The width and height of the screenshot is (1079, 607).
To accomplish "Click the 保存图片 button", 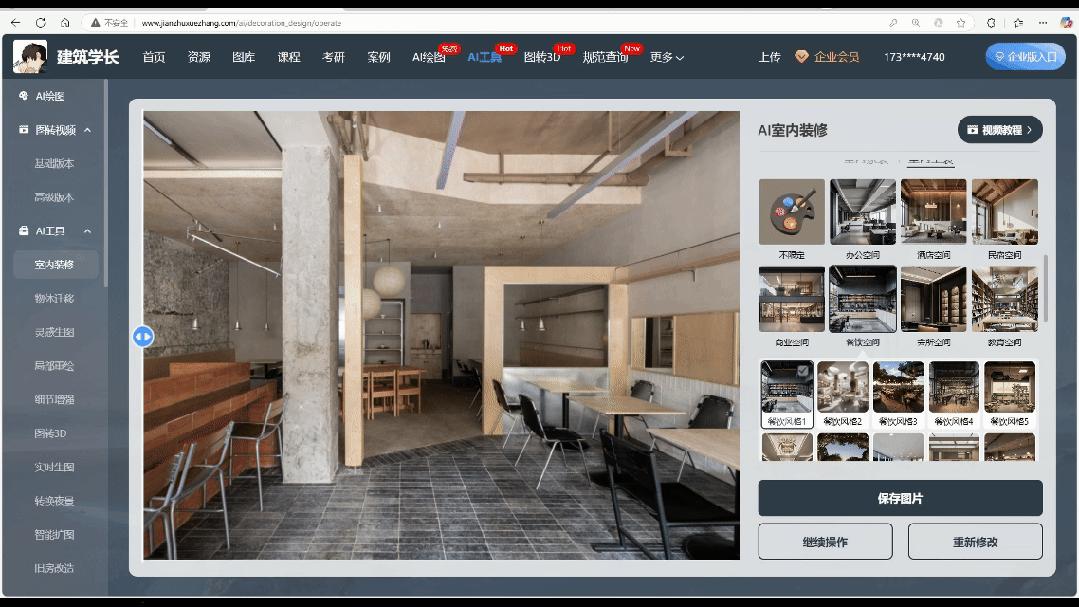I will 900,498.
